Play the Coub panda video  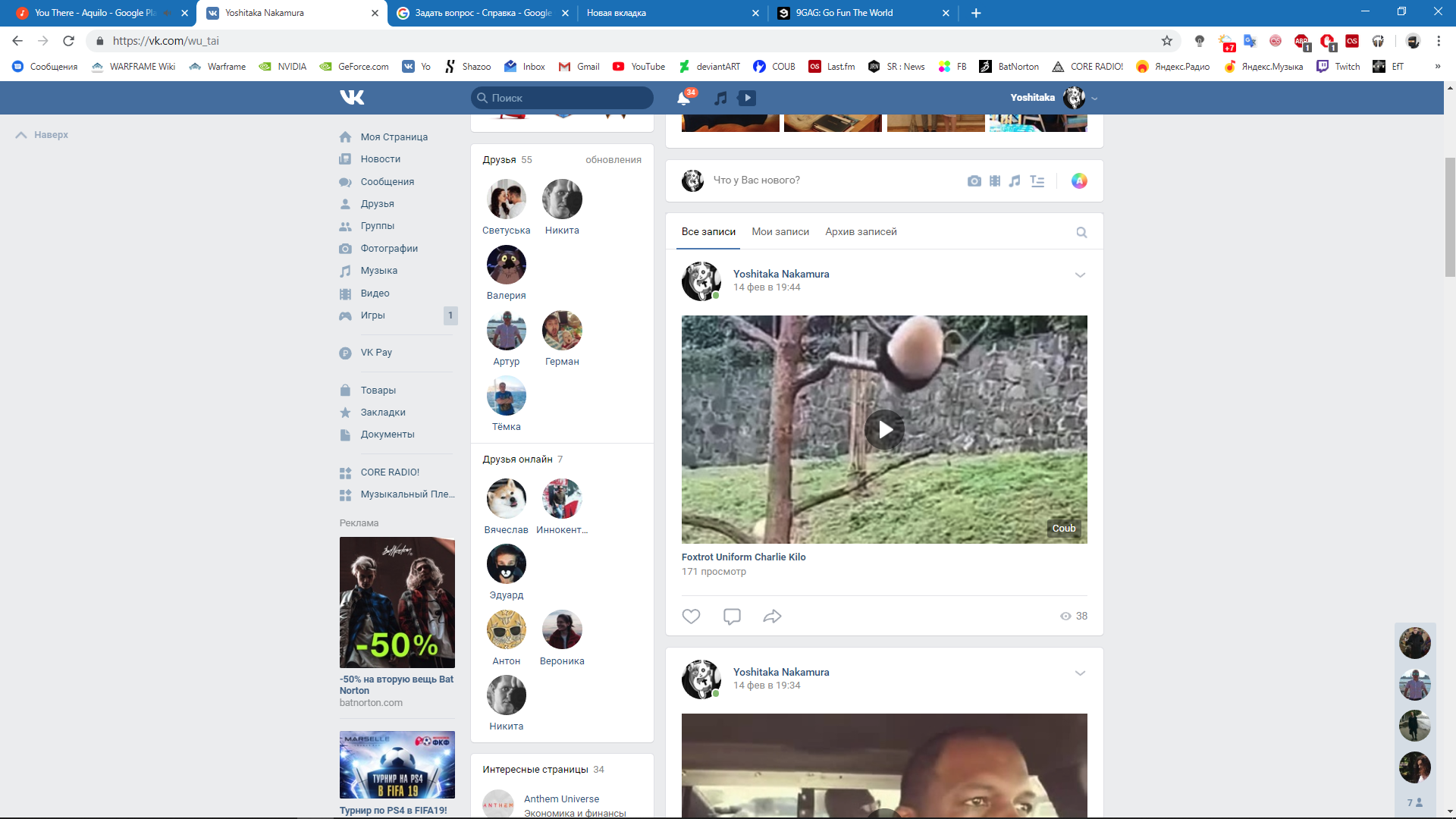[x=884, y=430]
